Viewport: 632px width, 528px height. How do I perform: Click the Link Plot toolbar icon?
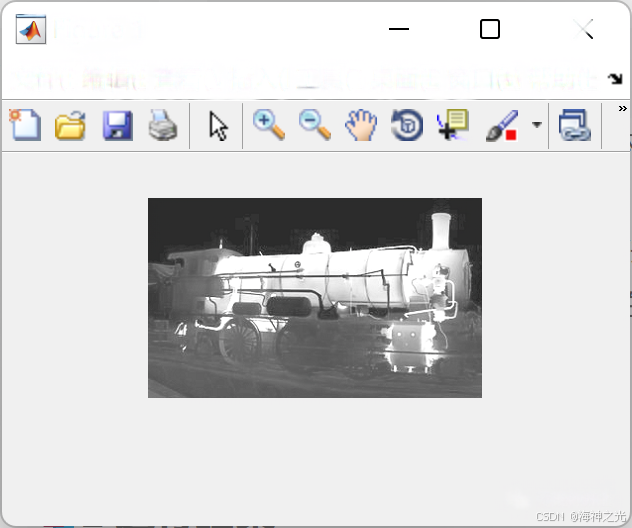[x=575, y=125]
